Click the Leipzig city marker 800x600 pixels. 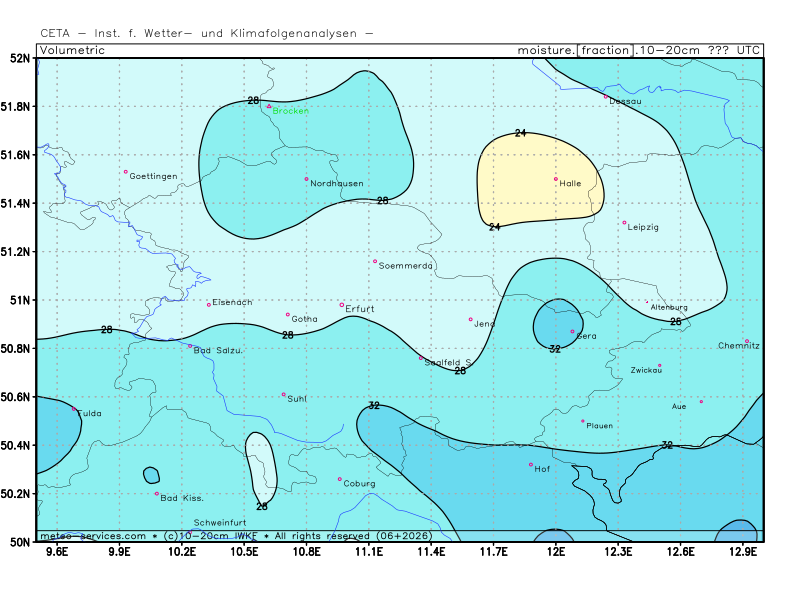624,223
